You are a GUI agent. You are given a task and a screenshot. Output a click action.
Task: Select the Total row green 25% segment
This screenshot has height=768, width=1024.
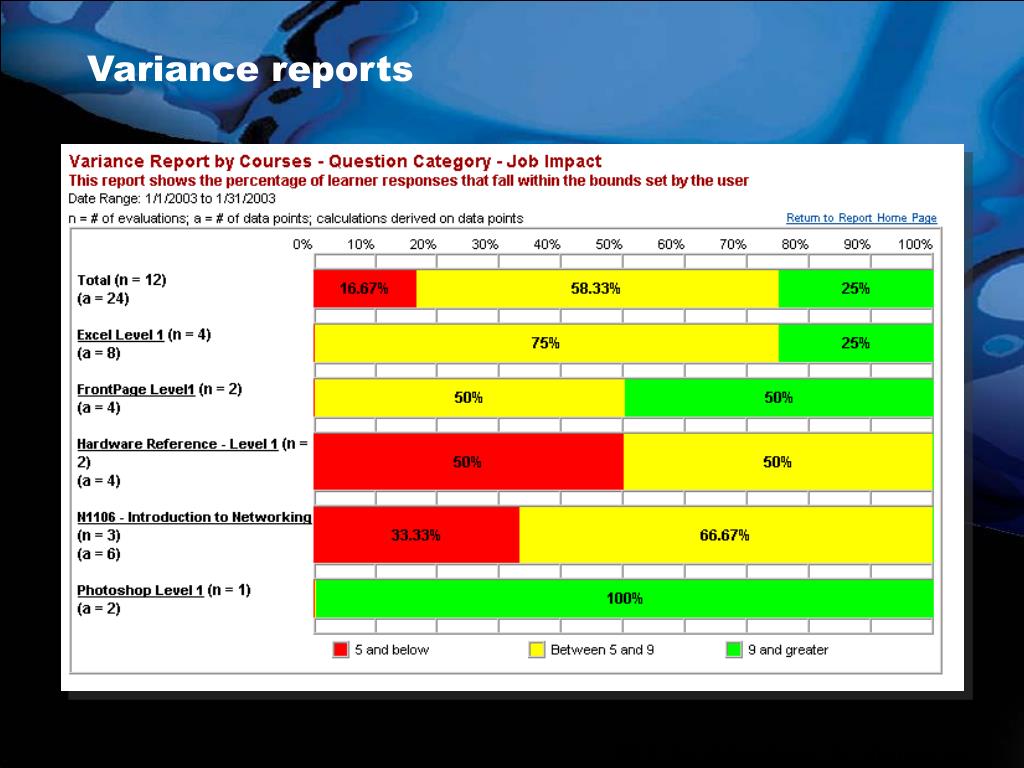856,289
